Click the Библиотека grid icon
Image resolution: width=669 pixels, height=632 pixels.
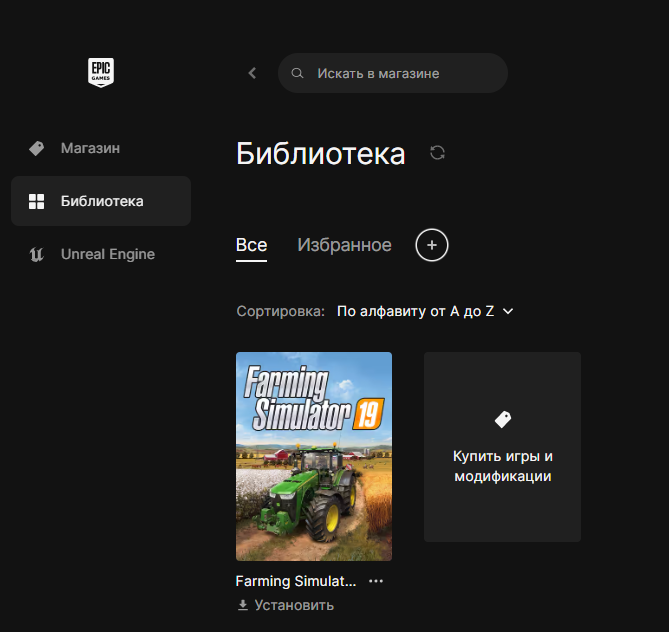[36, 201]
